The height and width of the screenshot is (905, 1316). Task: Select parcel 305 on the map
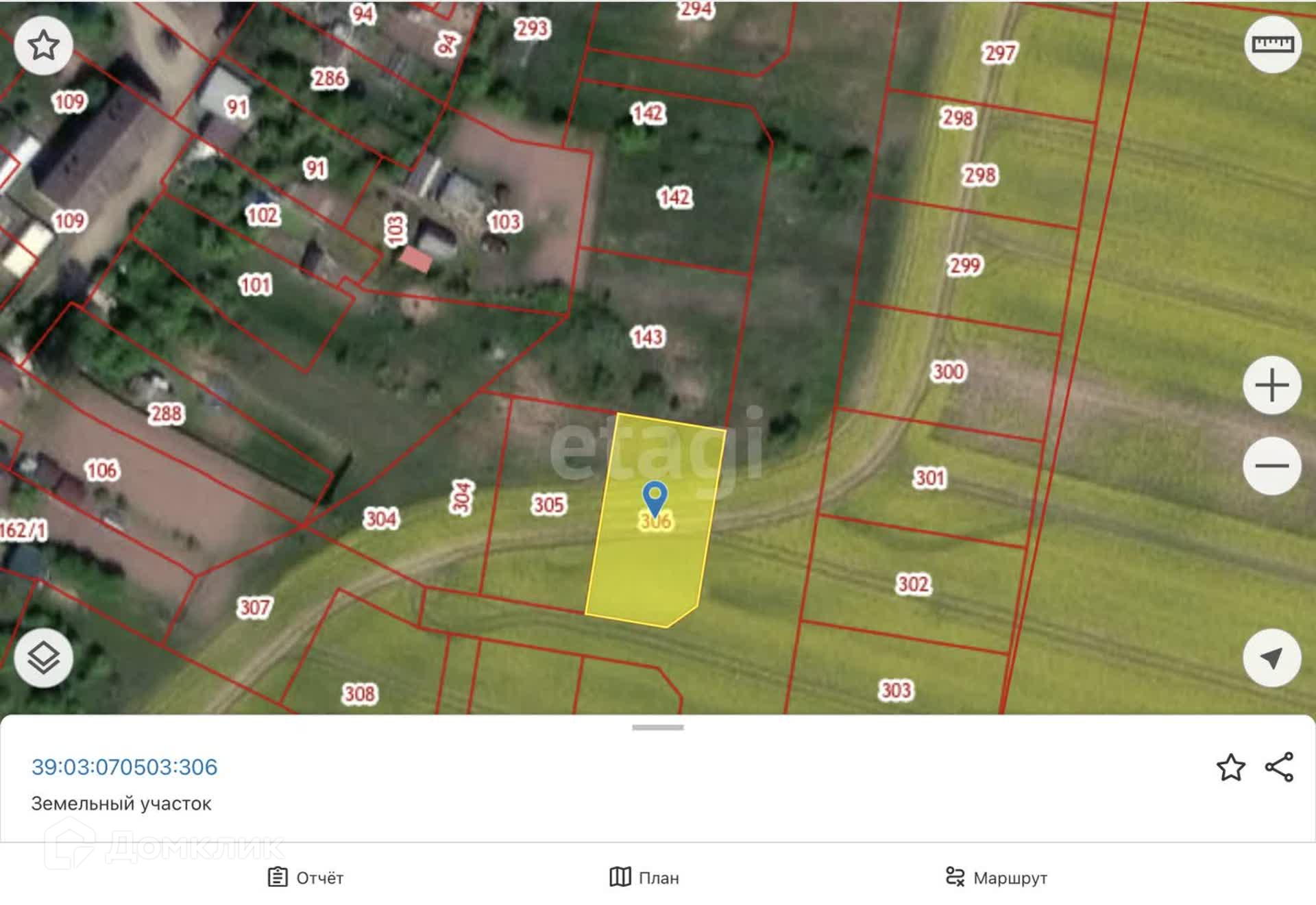coord(548,505)
